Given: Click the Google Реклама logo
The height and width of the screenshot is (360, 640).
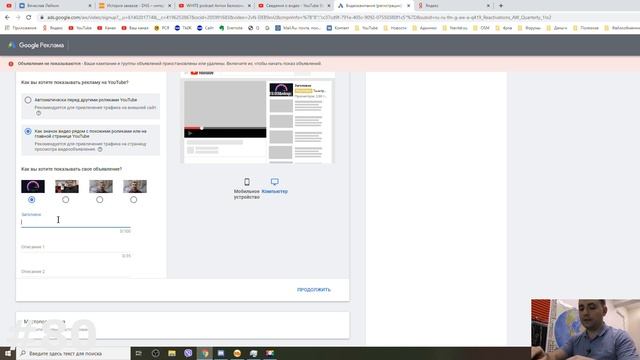Looking at the screenshot, I should [36, 45].
